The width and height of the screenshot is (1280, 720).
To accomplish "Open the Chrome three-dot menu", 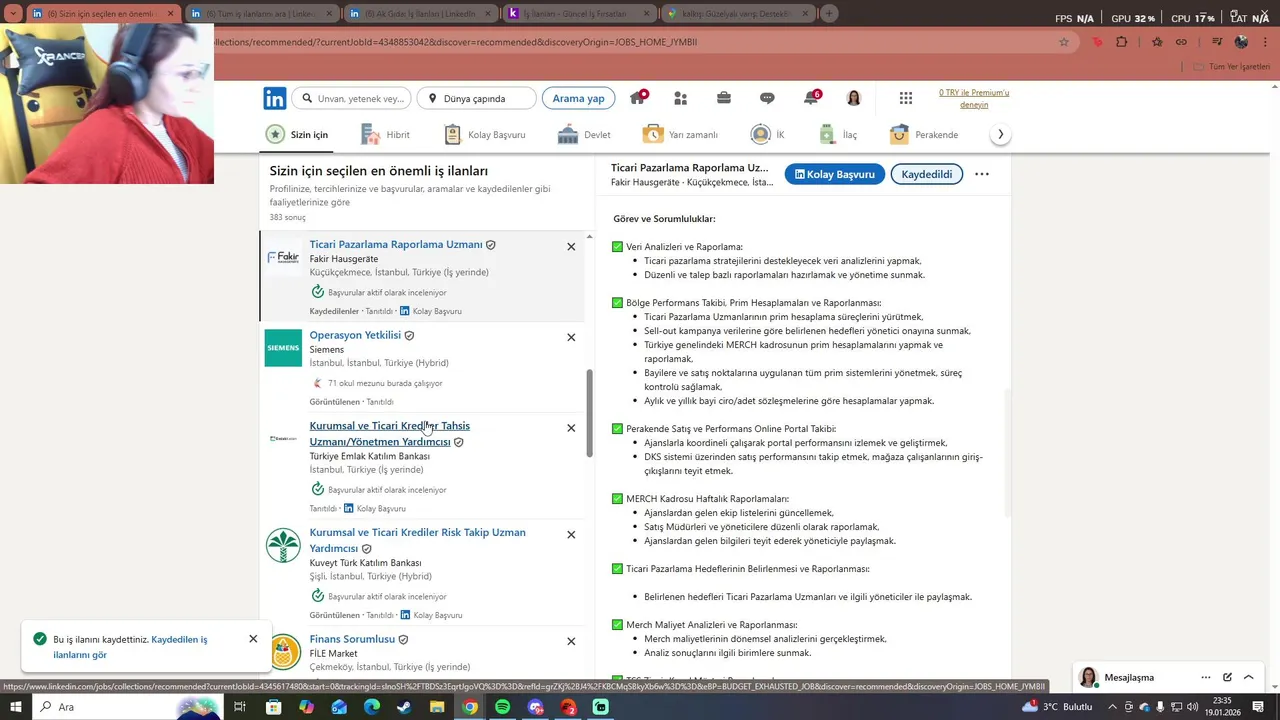I will (1267, 42).
